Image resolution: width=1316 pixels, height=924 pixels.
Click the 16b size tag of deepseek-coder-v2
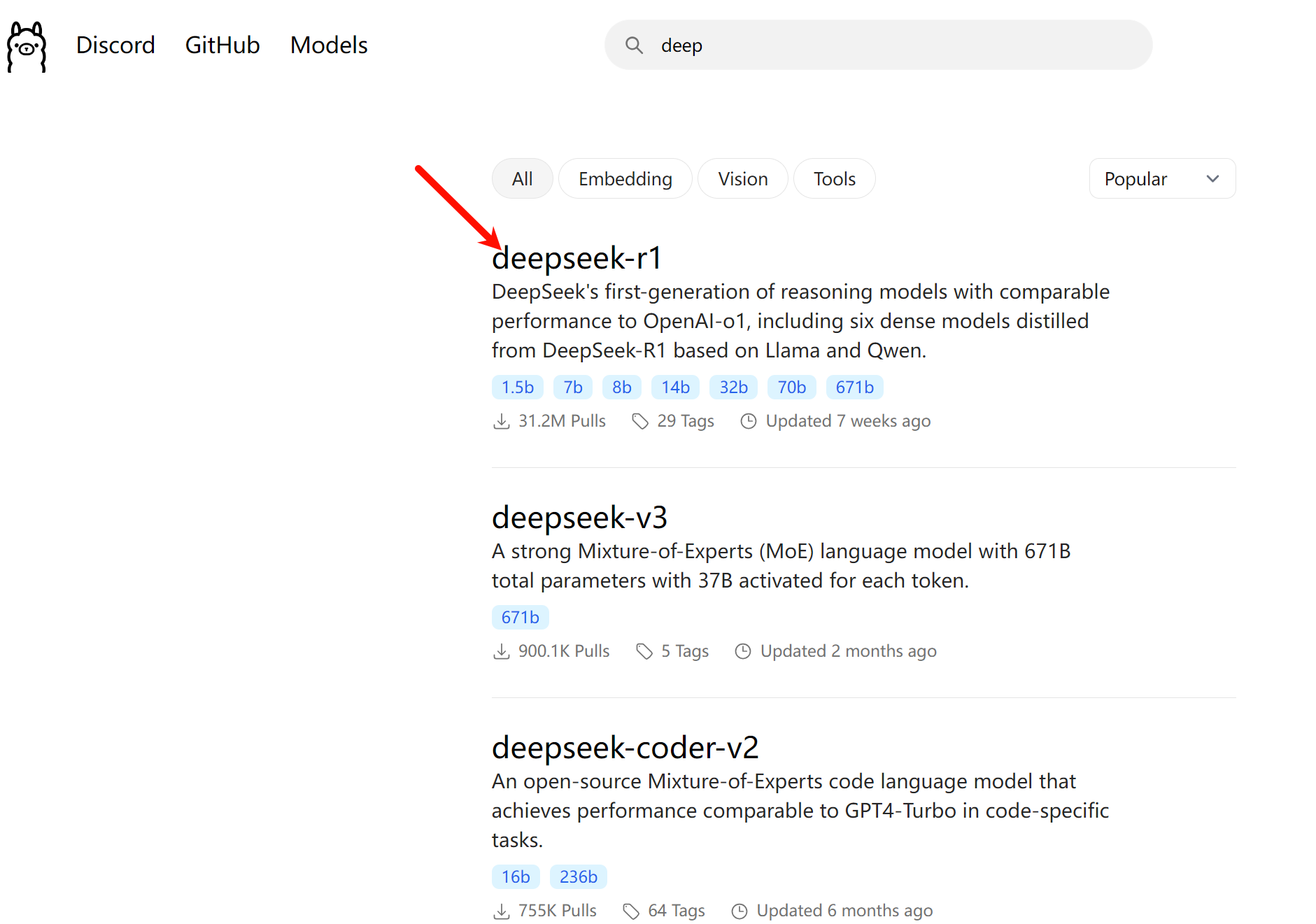(516, 877)
